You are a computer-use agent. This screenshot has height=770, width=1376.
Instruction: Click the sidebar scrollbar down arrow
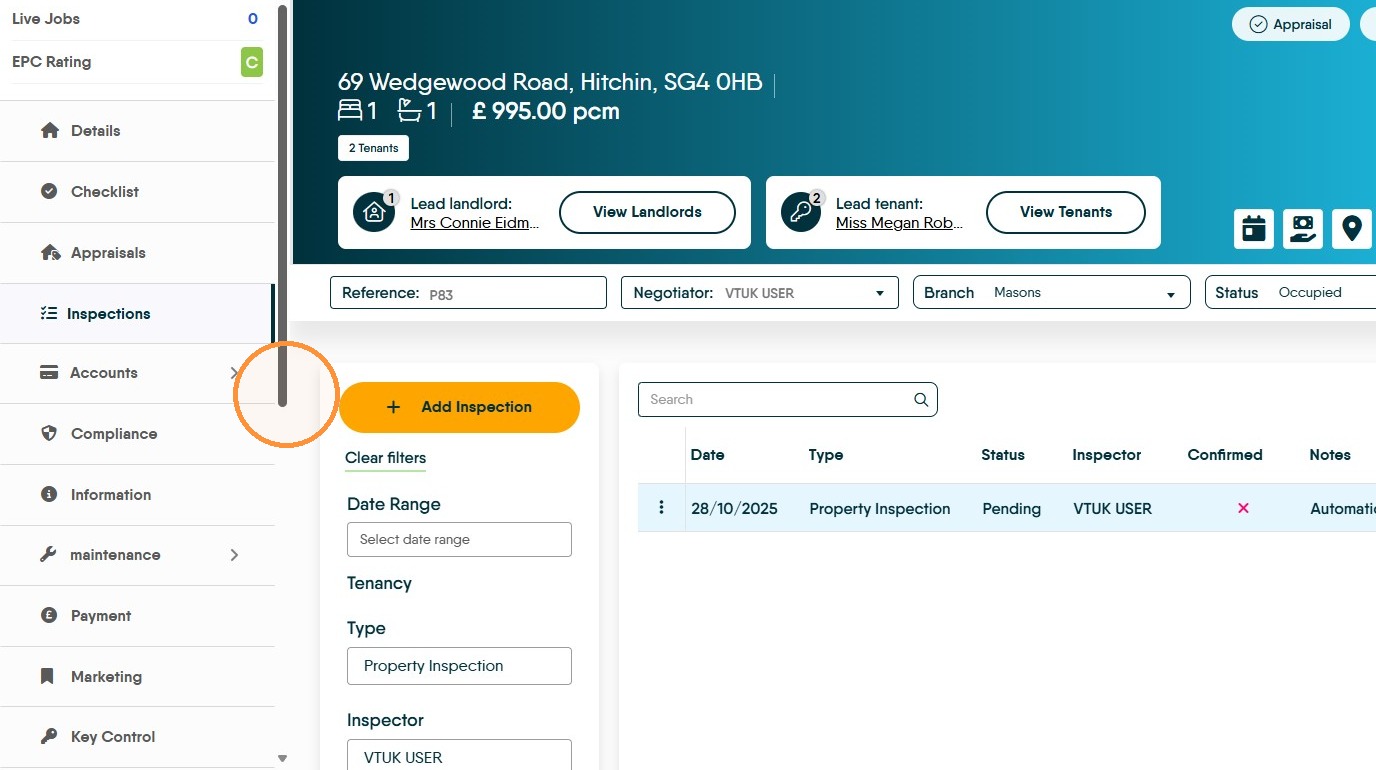(282, 758)
